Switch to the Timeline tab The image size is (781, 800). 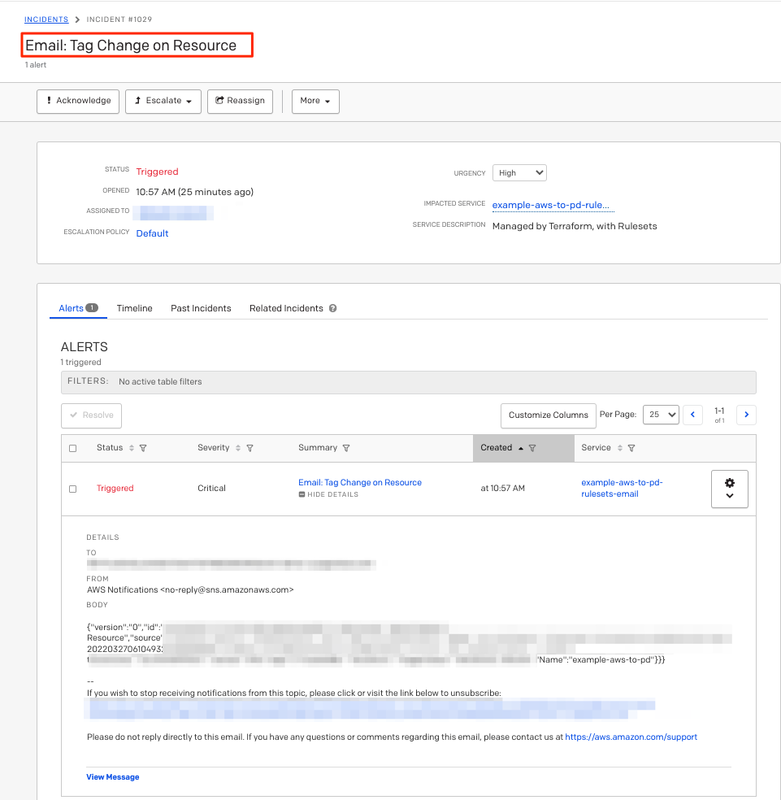point(135,308)
